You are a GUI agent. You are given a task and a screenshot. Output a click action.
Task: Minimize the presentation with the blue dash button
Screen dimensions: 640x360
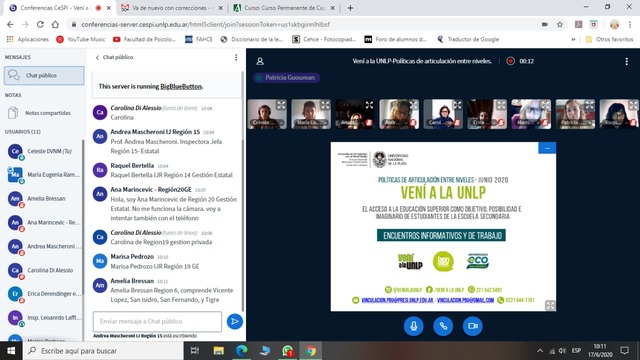tap(547, 148)
